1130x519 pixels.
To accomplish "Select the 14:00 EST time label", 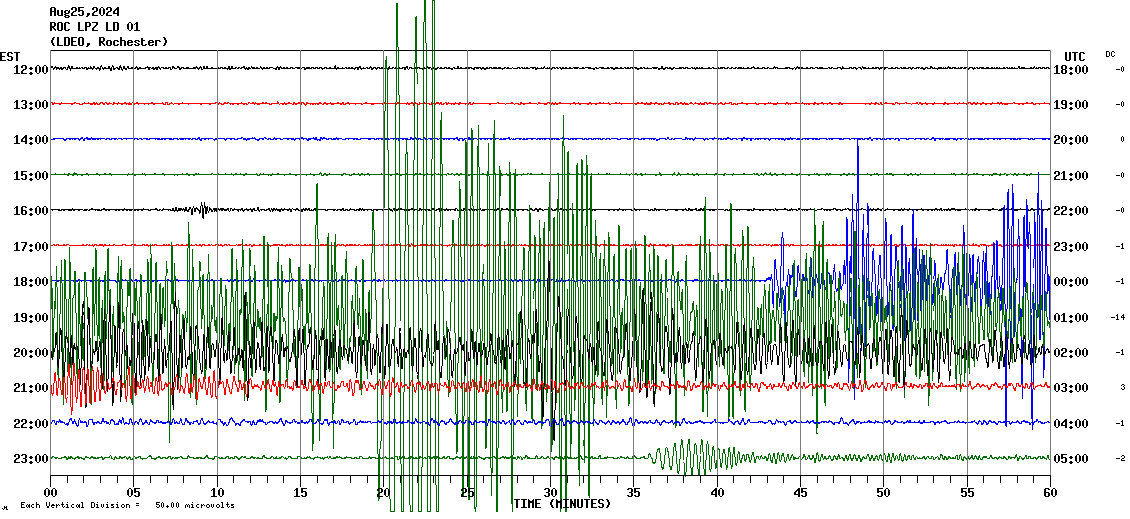I will point(30,141).
